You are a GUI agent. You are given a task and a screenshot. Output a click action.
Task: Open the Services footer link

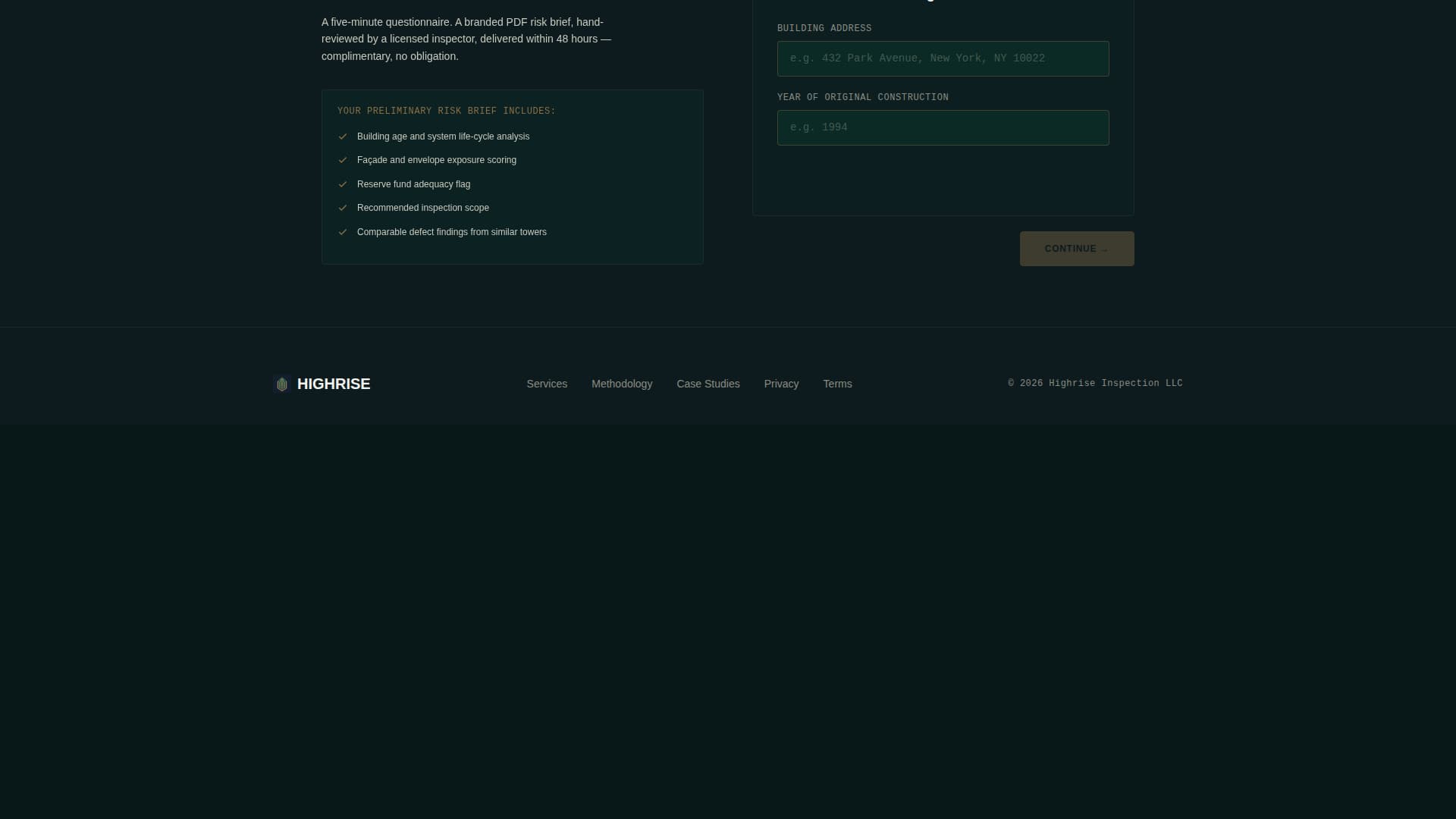click(x=546, y=384)
